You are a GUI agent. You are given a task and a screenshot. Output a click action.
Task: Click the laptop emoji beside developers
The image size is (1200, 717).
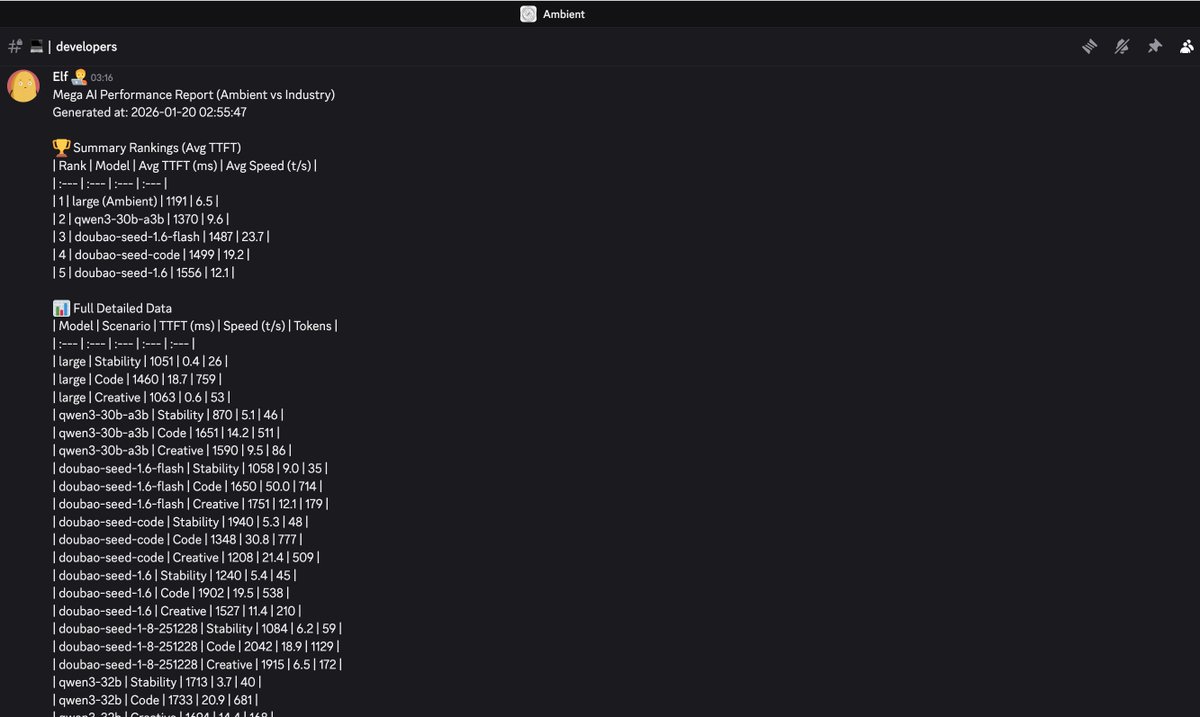(36, 46)
